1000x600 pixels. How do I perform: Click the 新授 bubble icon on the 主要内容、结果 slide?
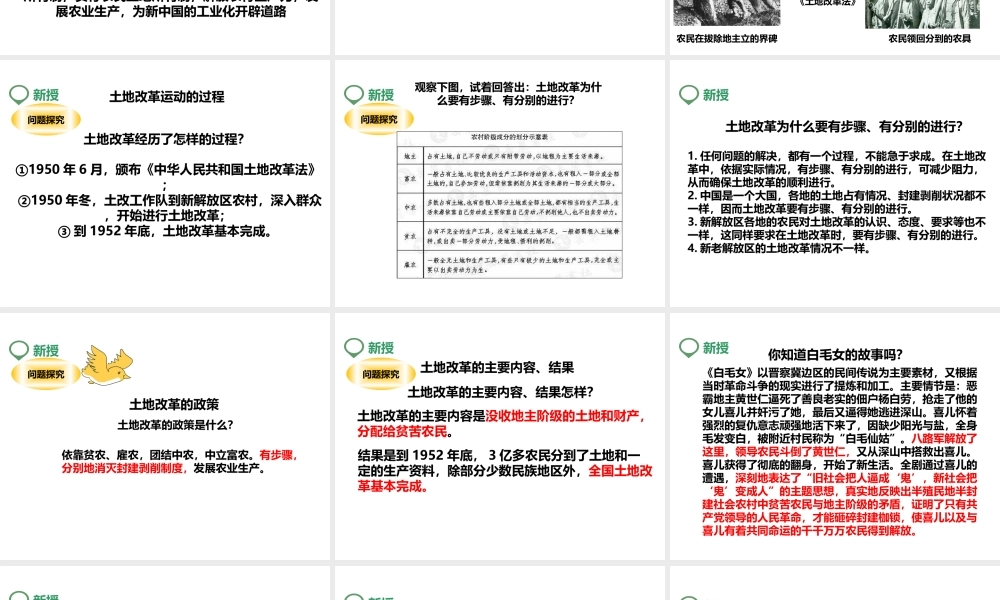354,348
